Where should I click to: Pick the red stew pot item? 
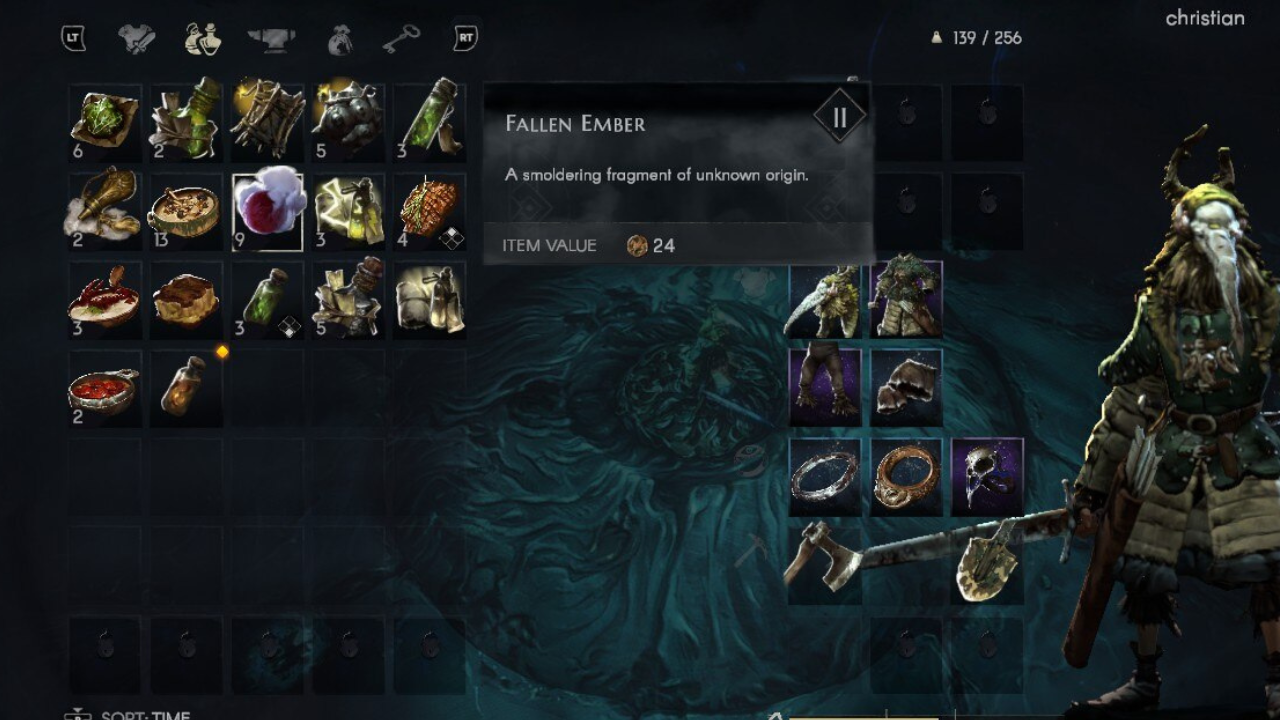pyautogui.click(x=105, y=388)
